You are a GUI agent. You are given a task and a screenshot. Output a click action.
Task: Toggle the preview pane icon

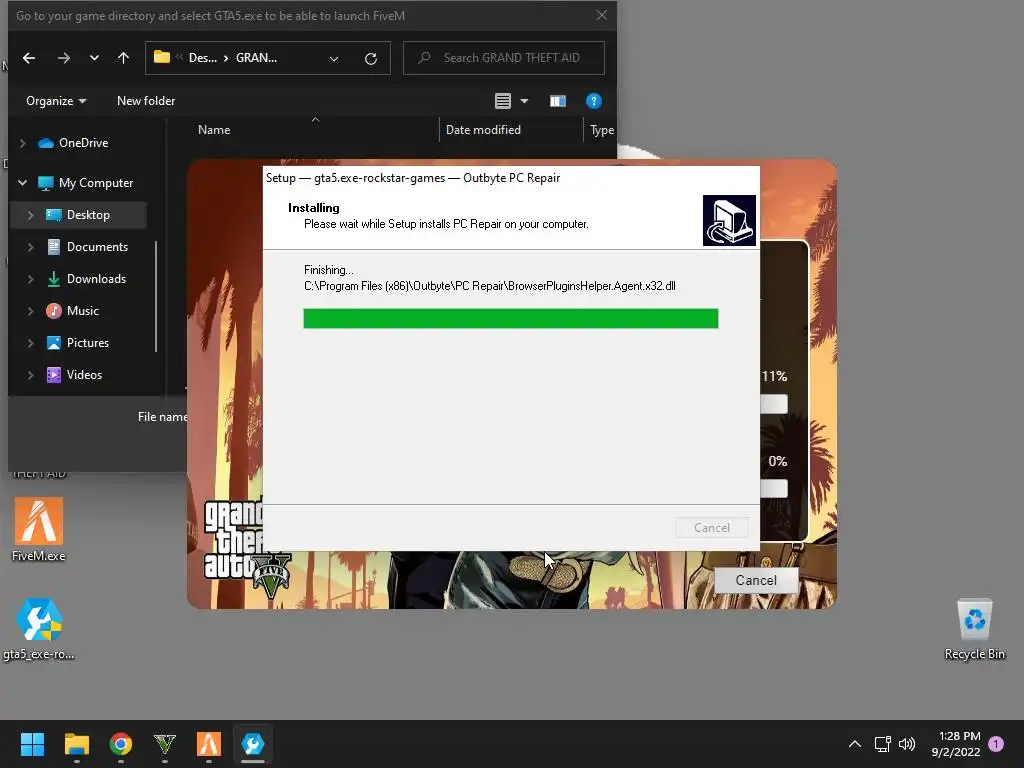coord(558,101)
